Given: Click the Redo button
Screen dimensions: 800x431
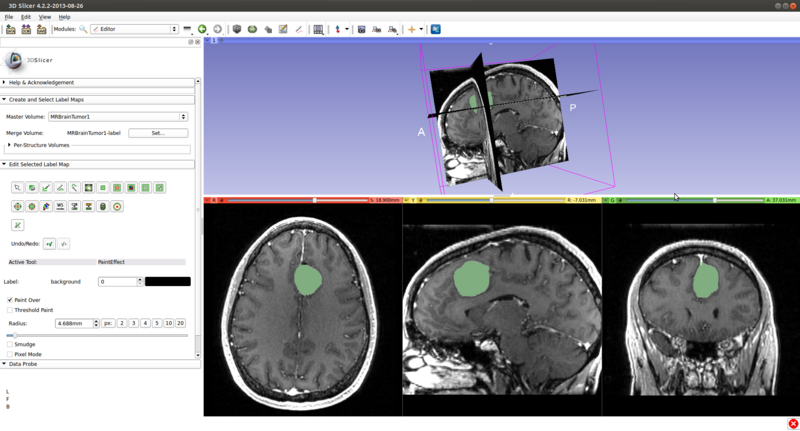Looking at the screenshot, I should (64, 244).
